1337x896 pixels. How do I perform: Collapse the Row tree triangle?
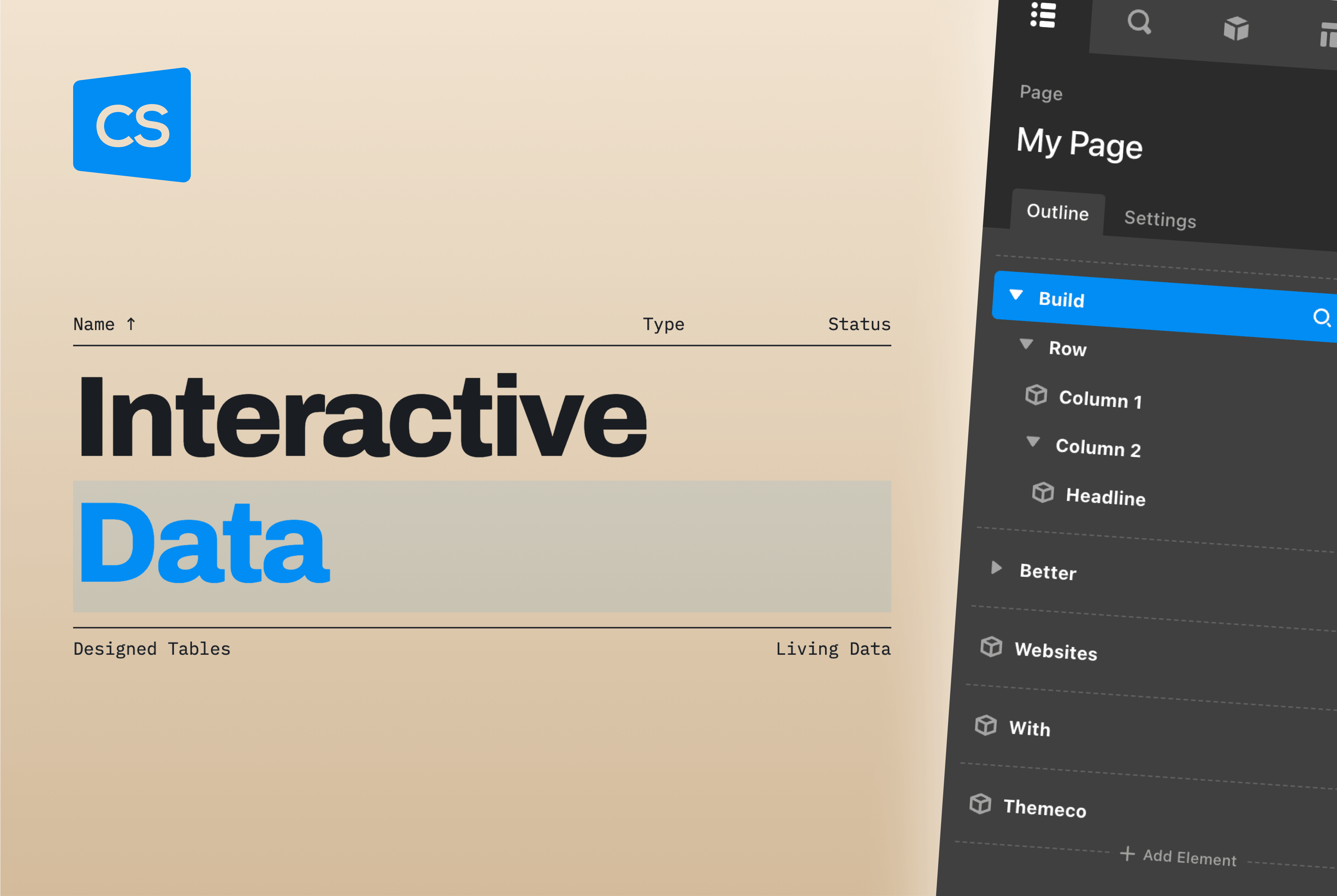coord(1027,344)
